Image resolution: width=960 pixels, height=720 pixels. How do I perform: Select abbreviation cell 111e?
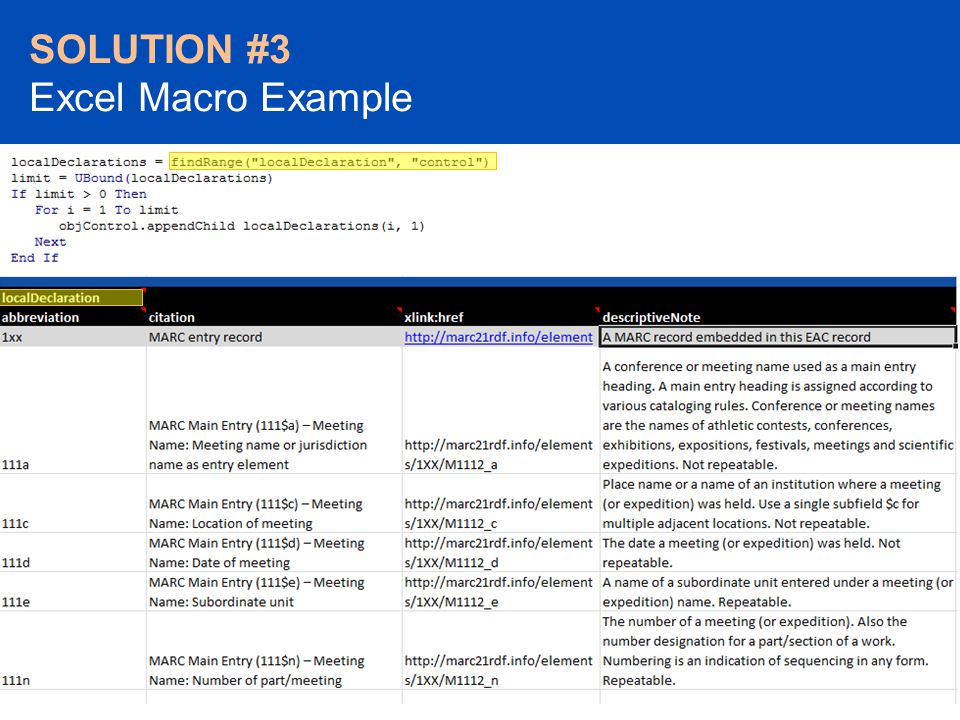click(x=73, y=591)
